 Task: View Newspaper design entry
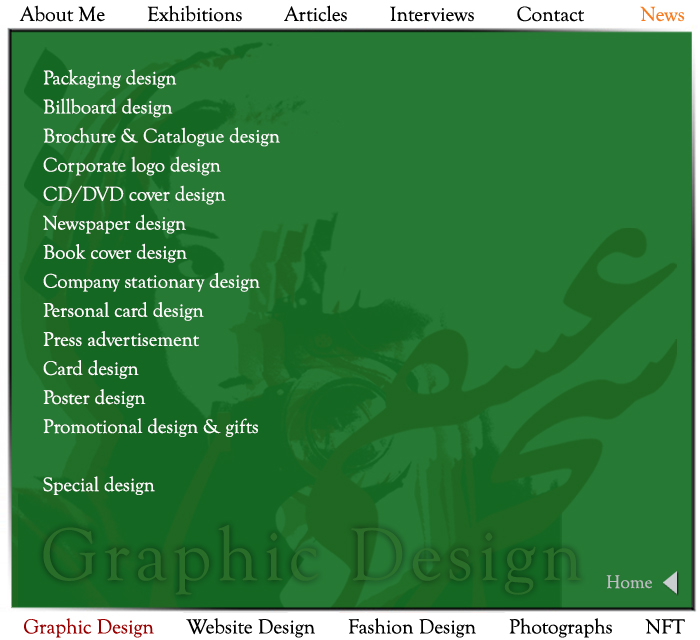114,224
